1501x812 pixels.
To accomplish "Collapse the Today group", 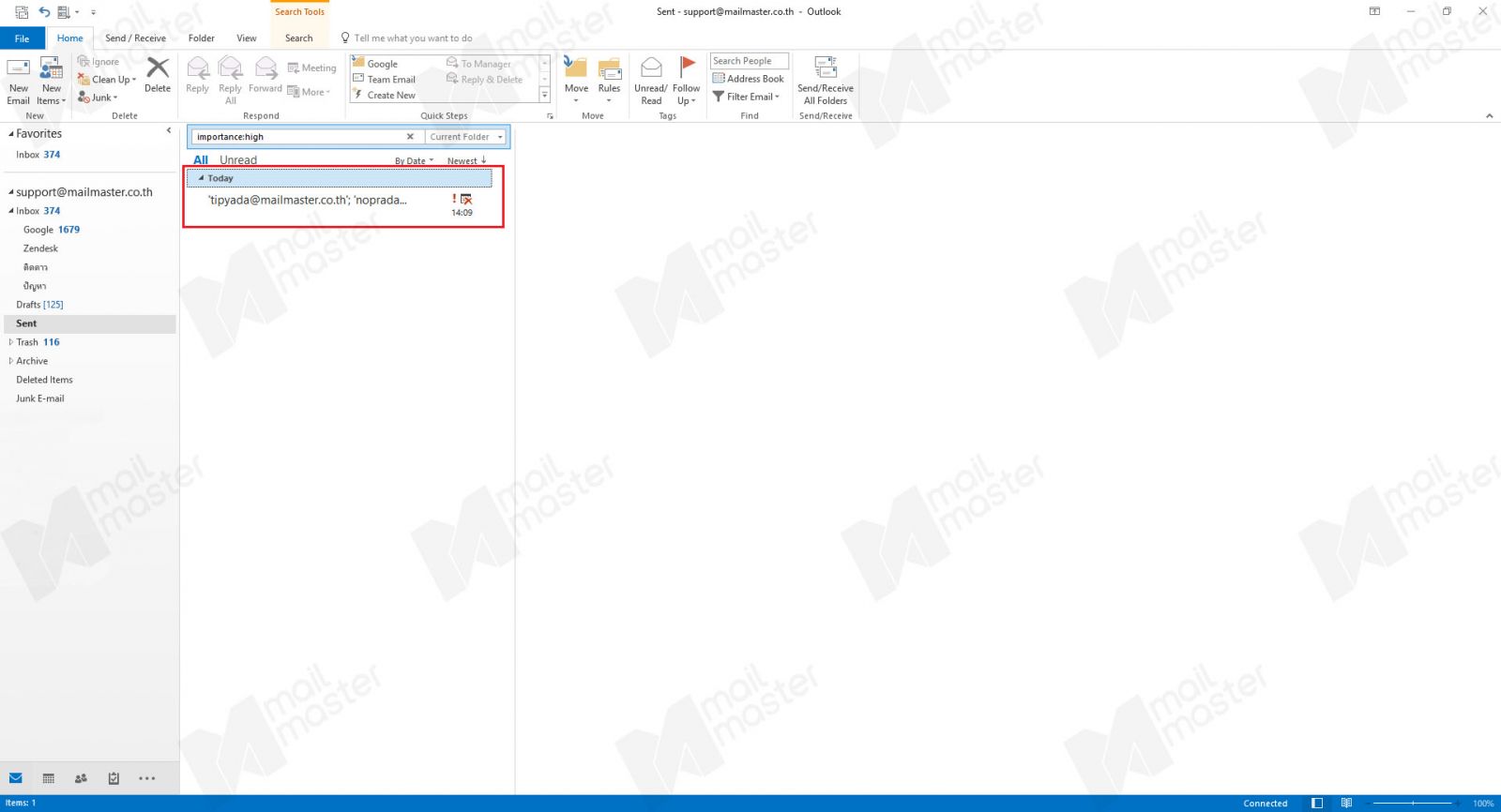I will (202, 178).
